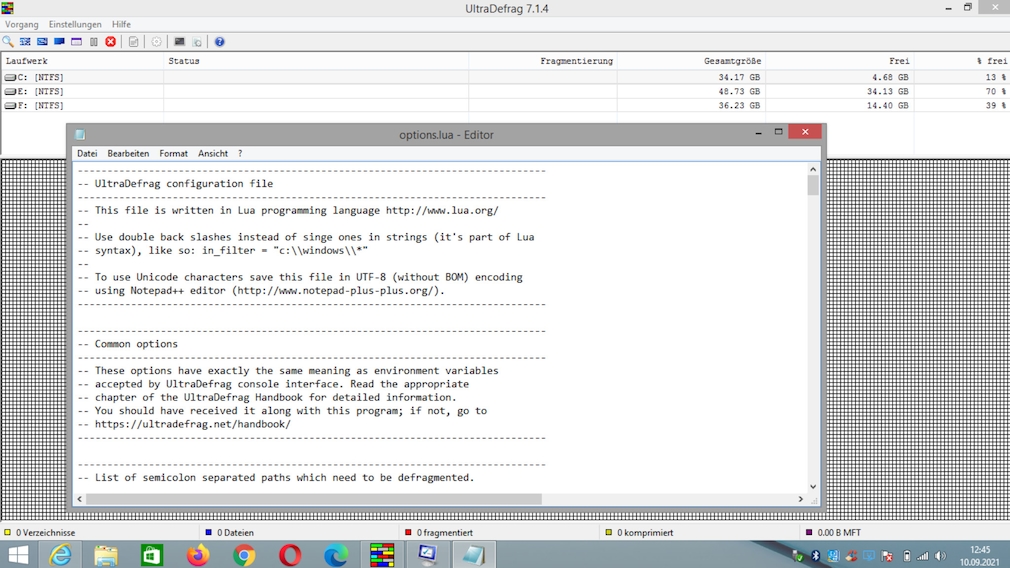Click the Pause toolbar icon
The width and height of the screenshot is (1010, 568).
[94, 42]
